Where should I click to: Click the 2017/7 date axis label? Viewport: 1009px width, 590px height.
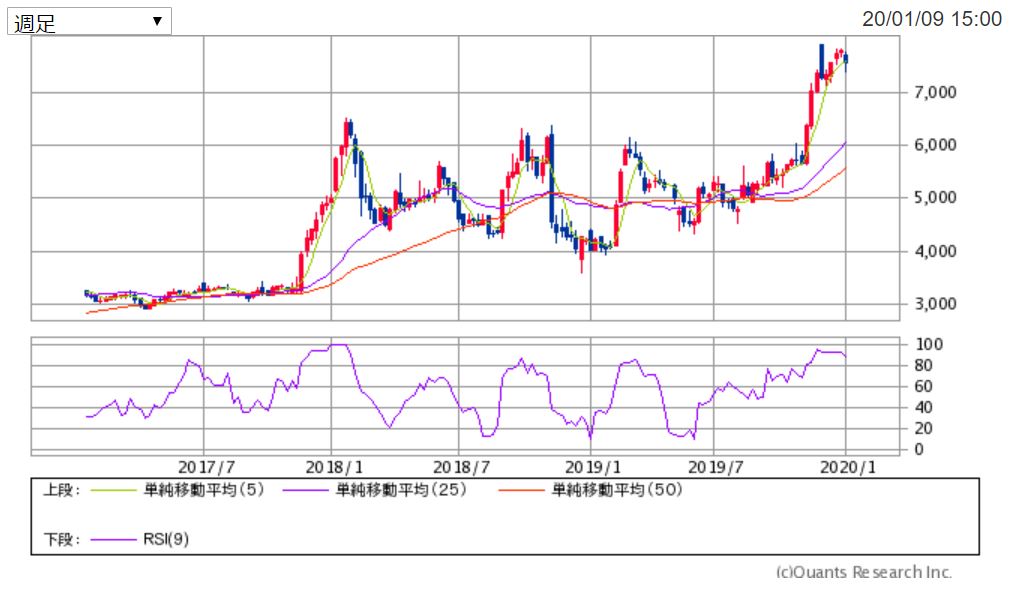coord(206,467)
